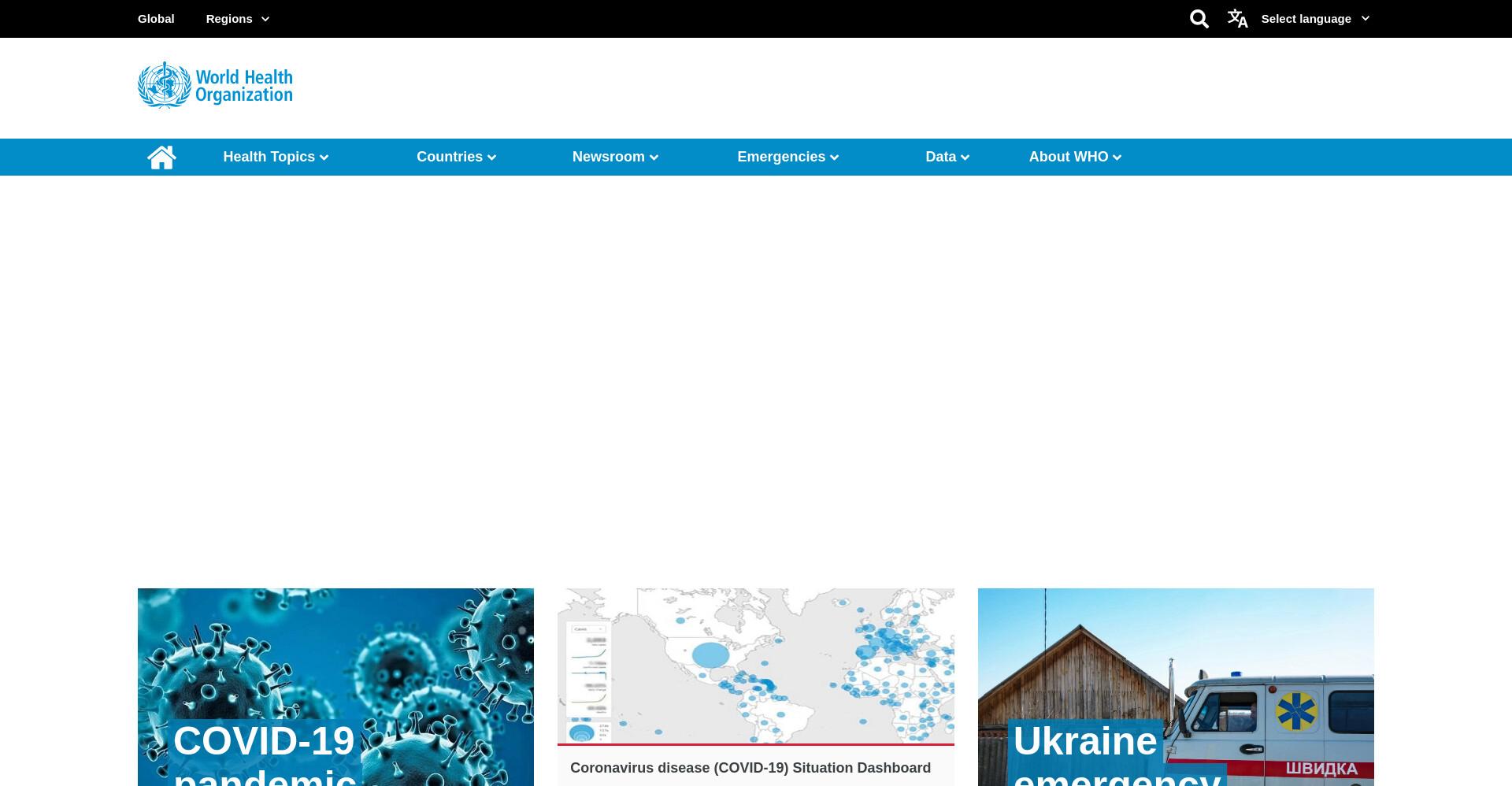The width and height of the screenshot is (1512, 786).
Task: Open the Global link in top bar
Action: coord(156,19)
